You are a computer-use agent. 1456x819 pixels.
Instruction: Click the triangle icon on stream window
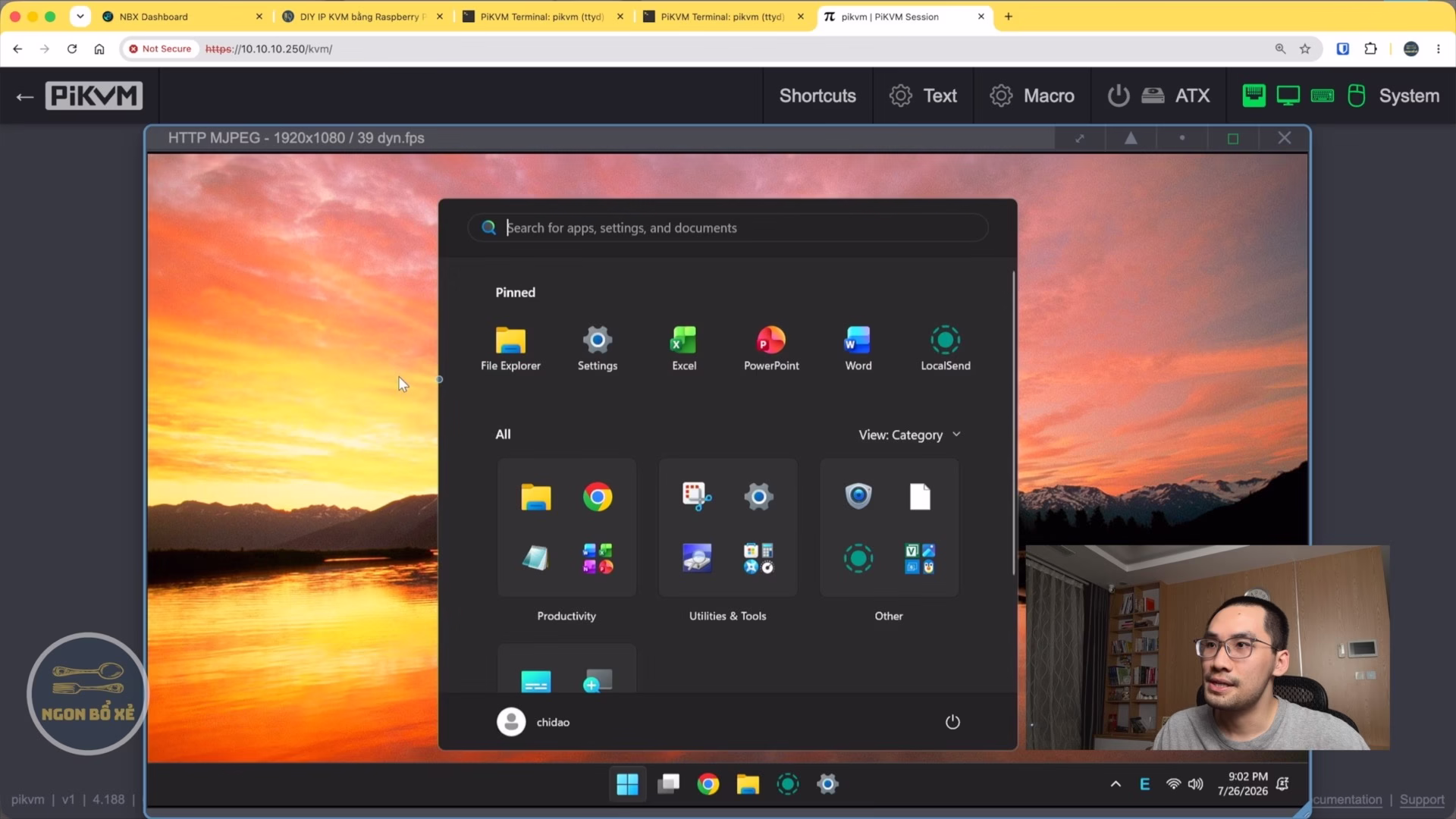(x=1131, y=138)
